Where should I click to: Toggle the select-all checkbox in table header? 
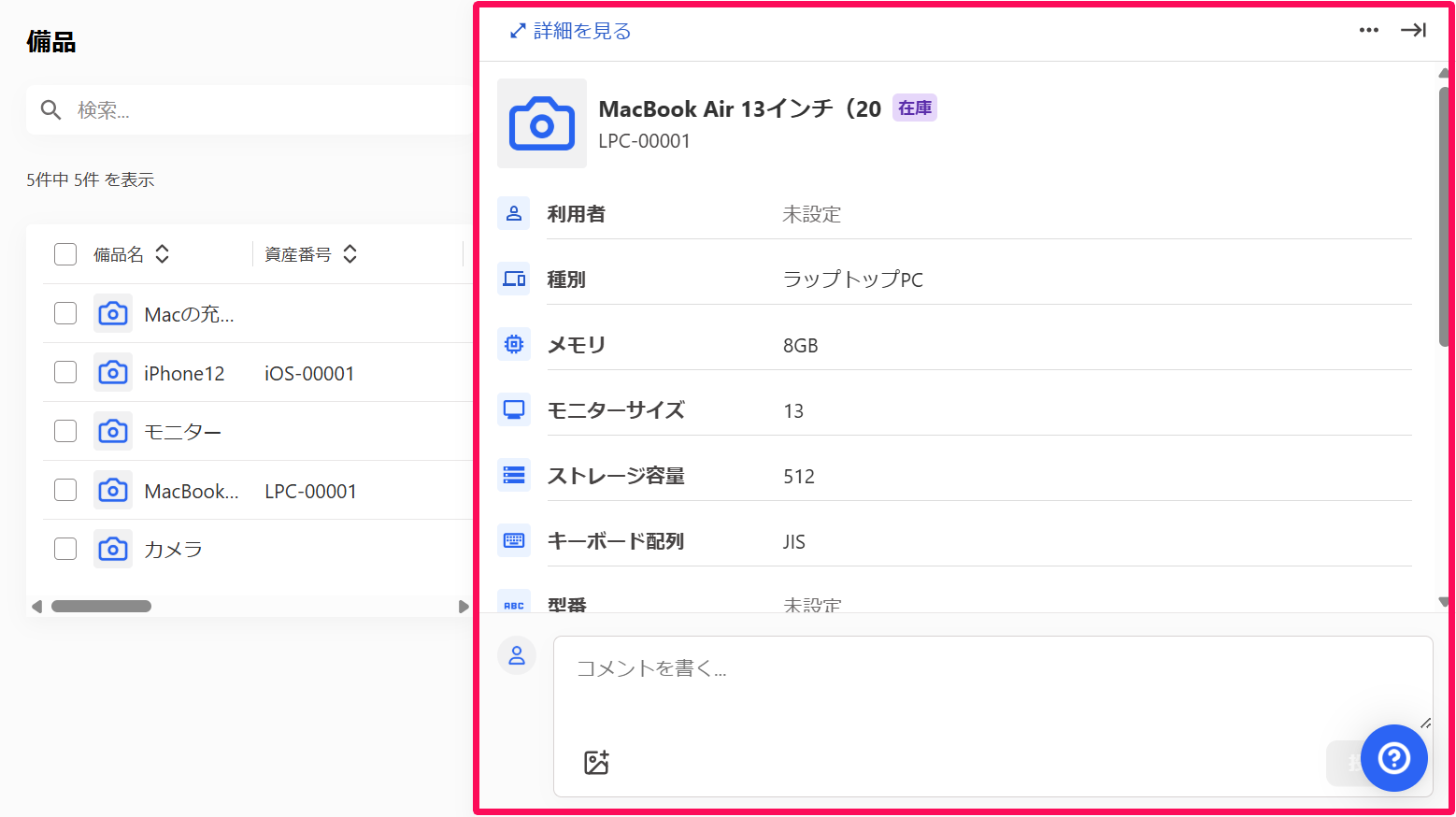65,254
